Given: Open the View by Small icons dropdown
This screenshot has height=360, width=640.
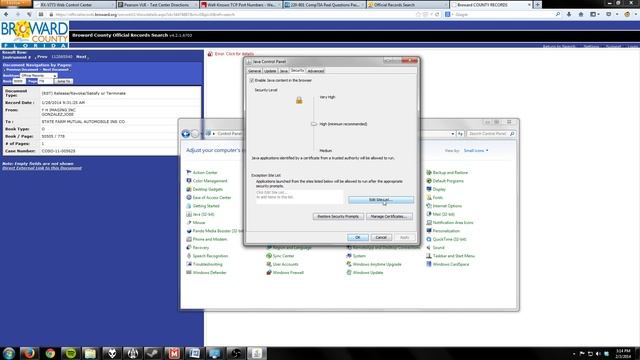Looking at the screenshot, I should coord(476,151).
